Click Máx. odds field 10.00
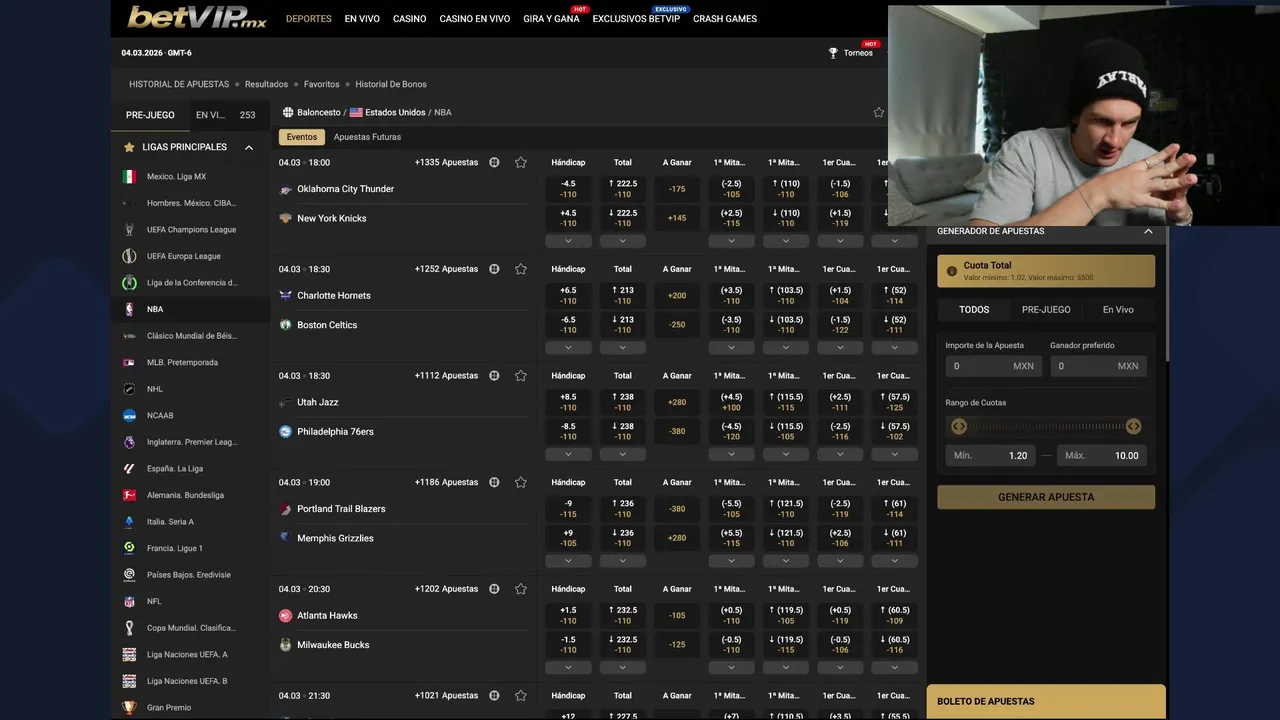The image size is (1280, 720). point(1102,455)
